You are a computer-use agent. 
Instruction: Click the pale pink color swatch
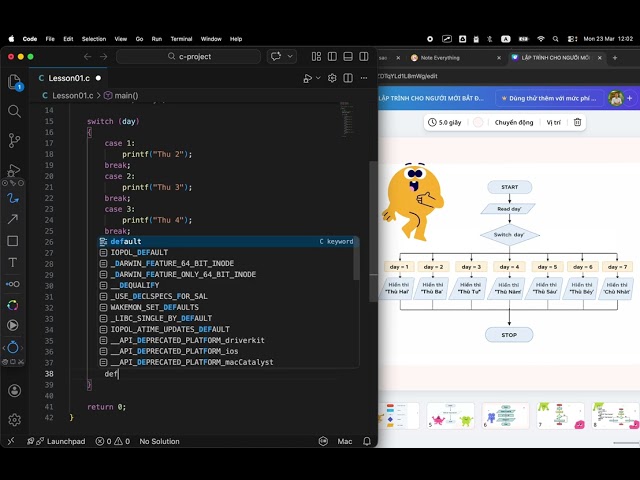[478, 122]
